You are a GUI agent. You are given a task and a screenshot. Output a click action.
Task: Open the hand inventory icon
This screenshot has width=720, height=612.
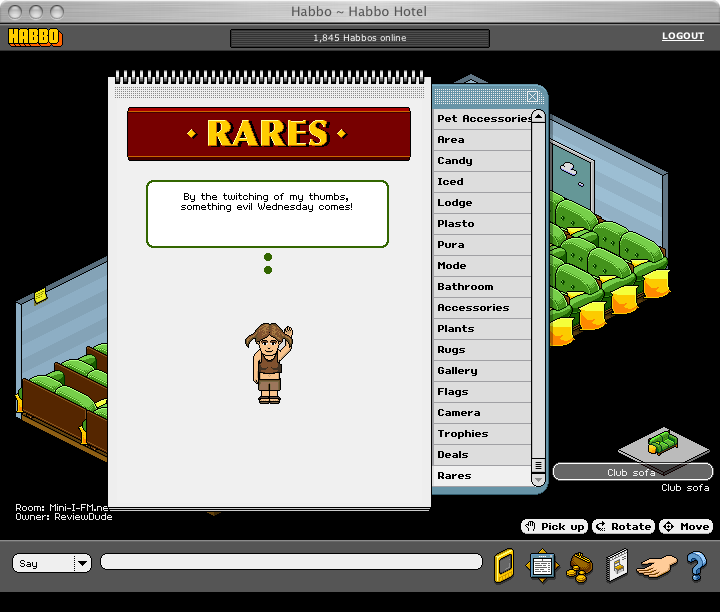point(657,565)
